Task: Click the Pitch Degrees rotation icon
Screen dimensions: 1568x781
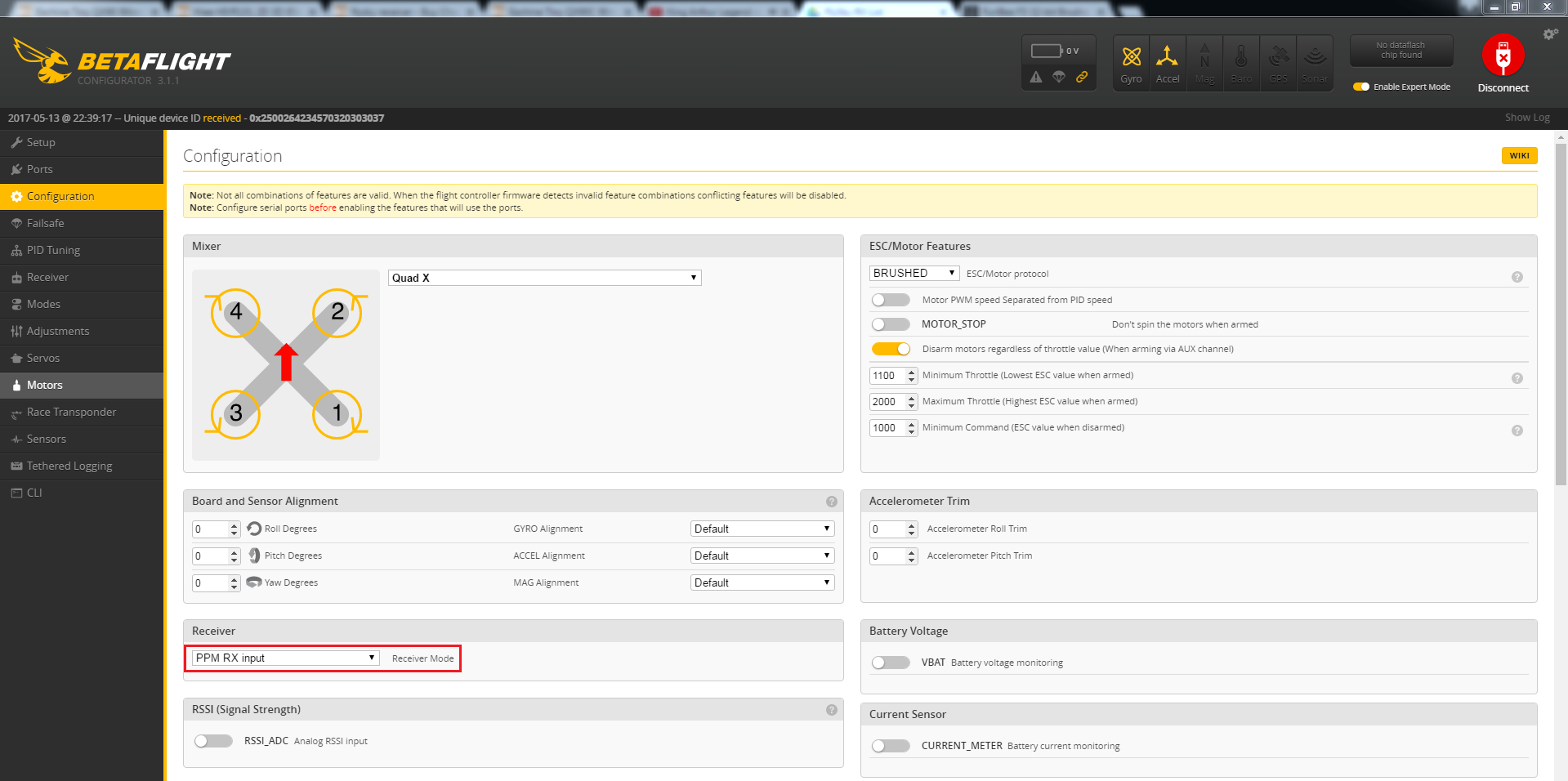Action: [254, 556]
